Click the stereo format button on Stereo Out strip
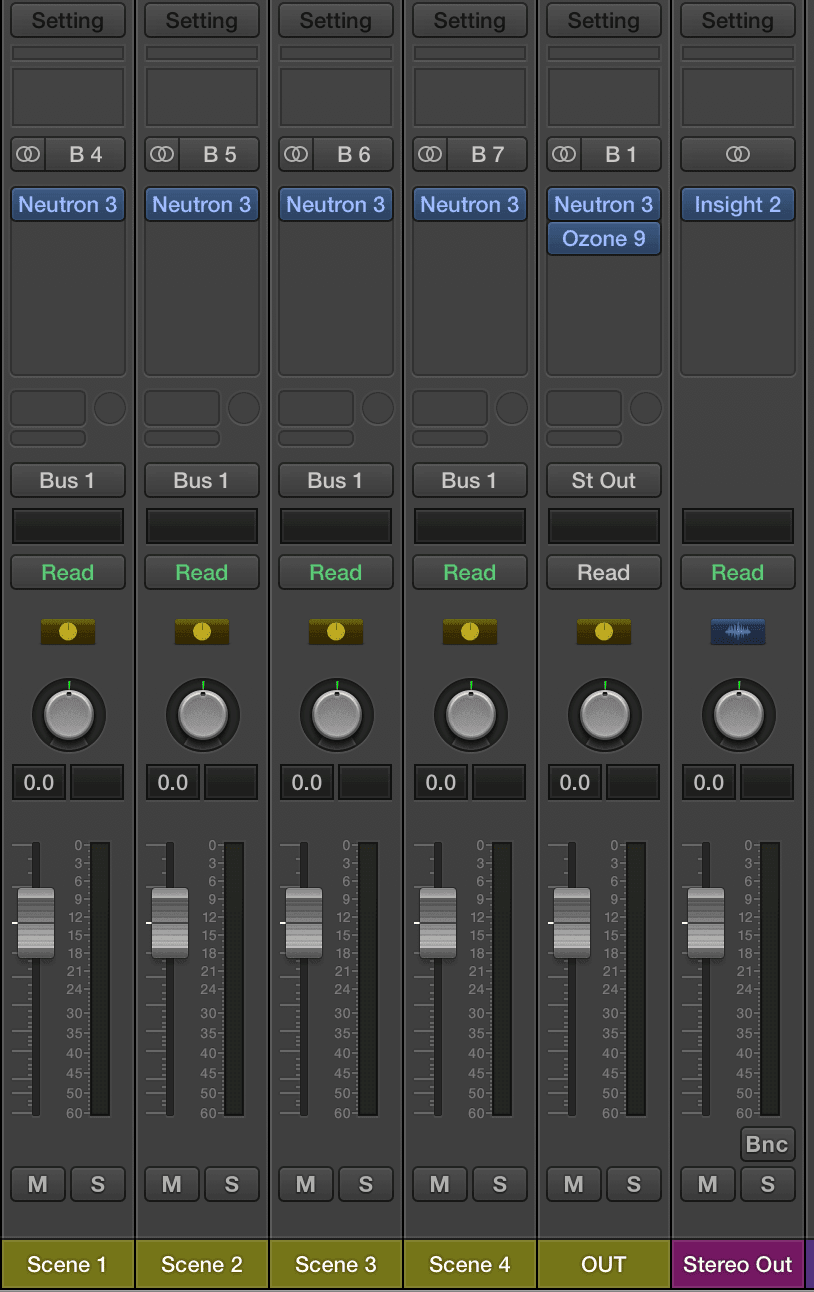The image size is (814, 1292). [x=738, y=154]
